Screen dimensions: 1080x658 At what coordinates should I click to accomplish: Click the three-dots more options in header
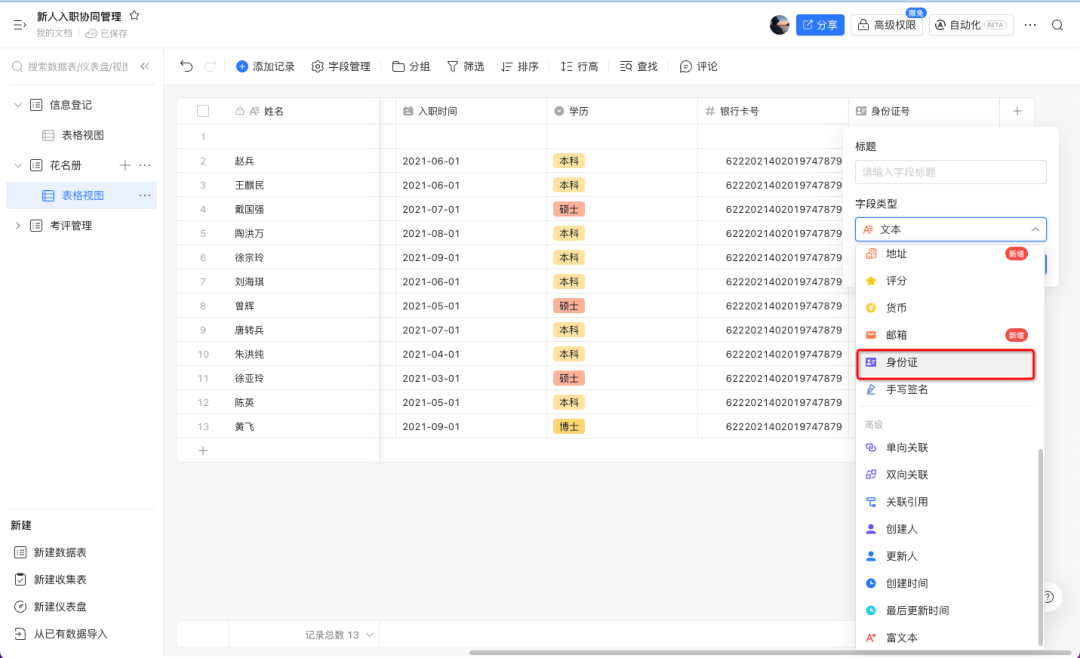(1030, 25)
